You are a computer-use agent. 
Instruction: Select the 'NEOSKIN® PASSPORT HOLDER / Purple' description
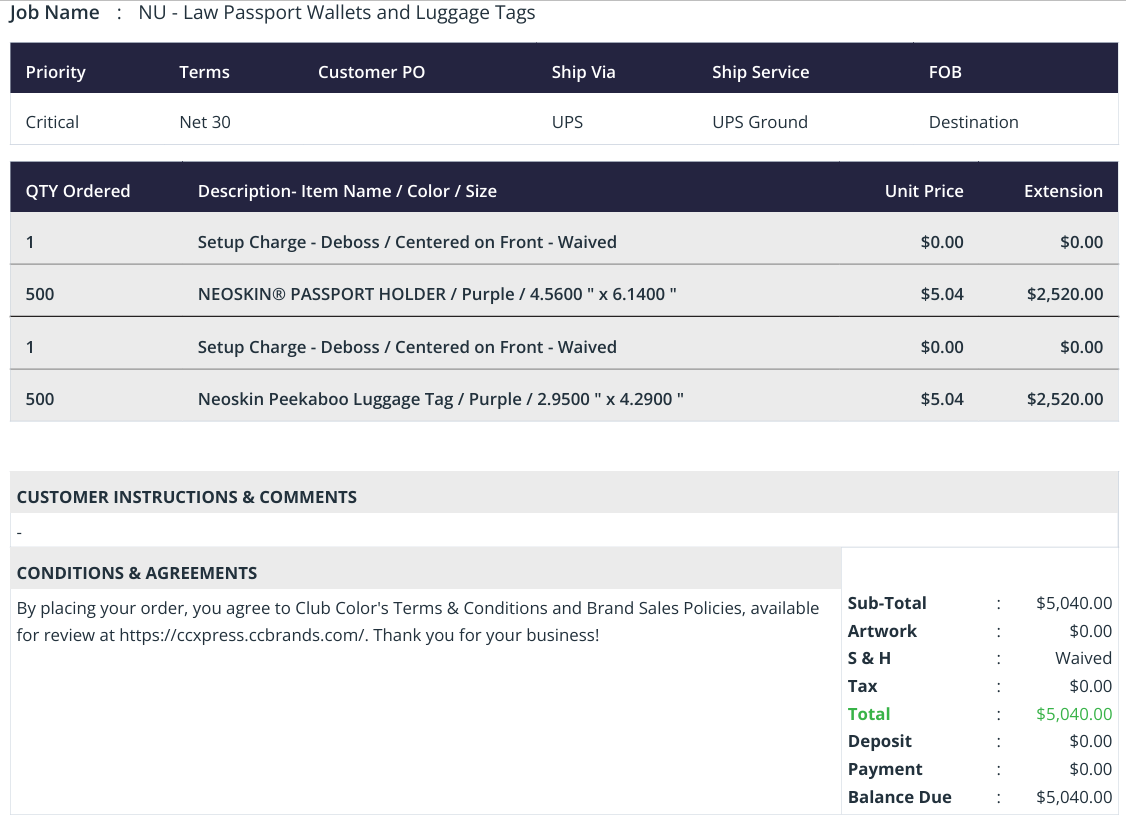[x=437, y=295]
